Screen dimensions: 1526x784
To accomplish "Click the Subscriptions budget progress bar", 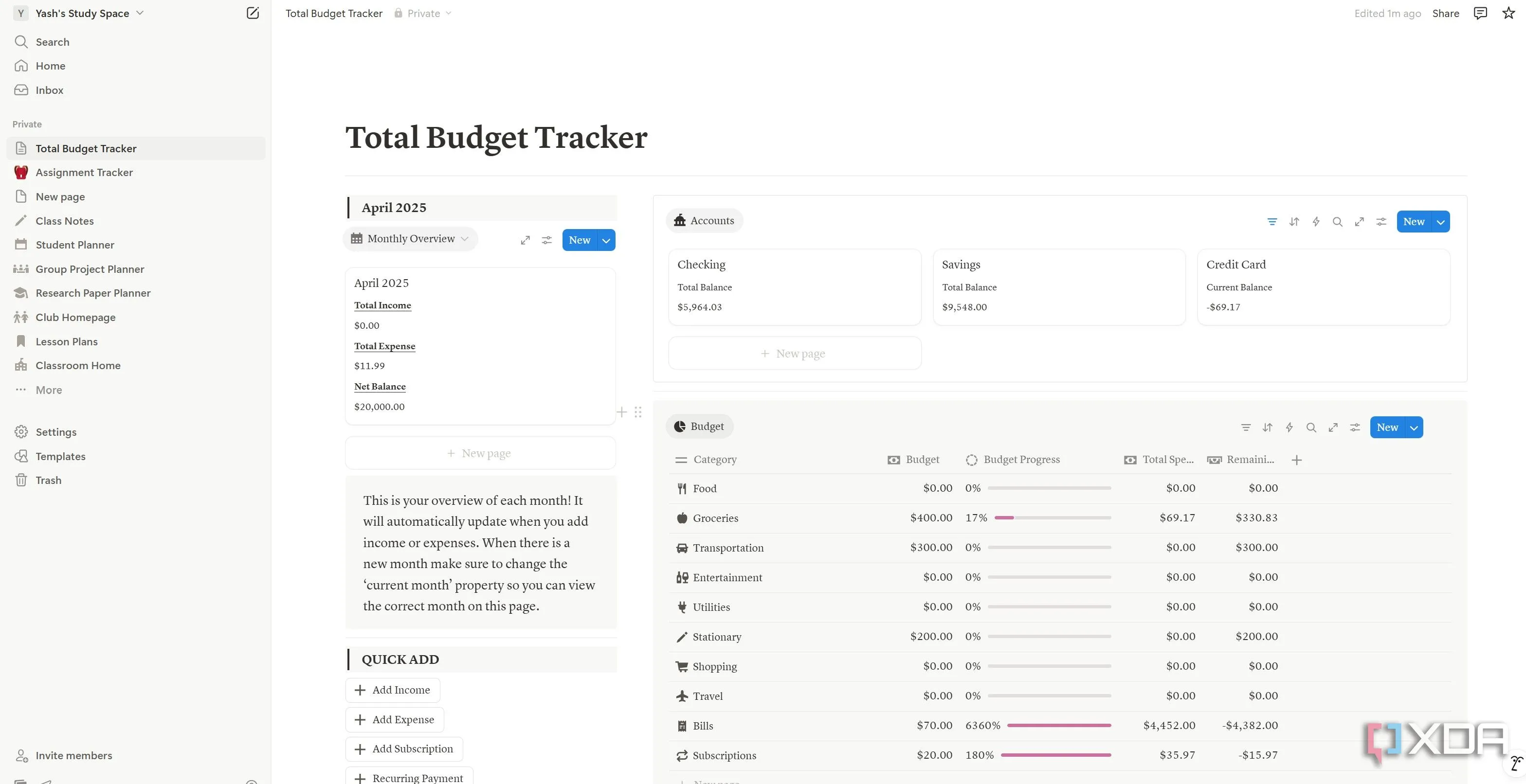I will click(x=1055, y=755).
